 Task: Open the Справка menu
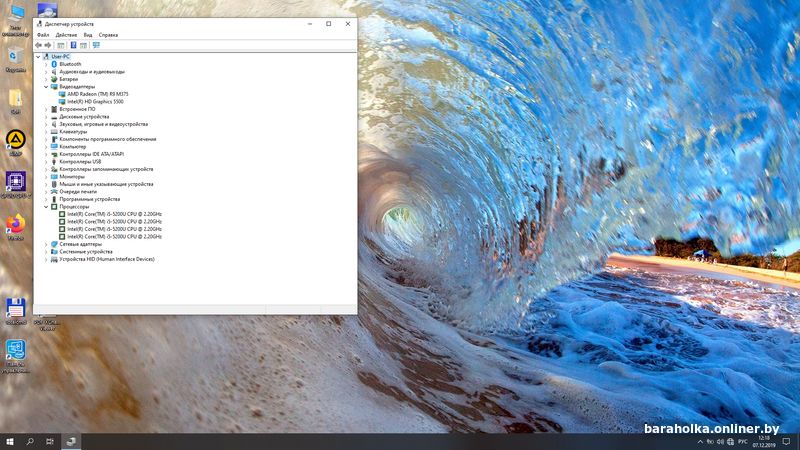coord(108,35)
